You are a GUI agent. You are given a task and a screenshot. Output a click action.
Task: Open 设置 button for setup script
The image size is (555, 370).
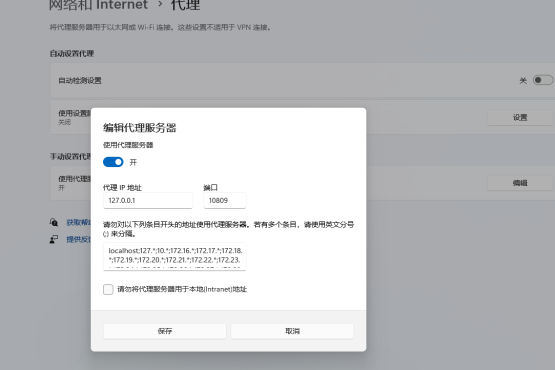[x=520, y=118]
